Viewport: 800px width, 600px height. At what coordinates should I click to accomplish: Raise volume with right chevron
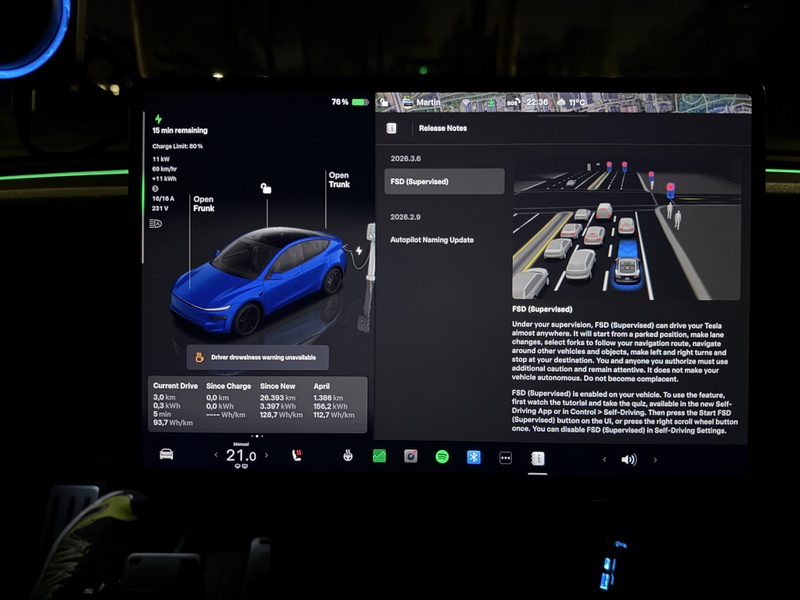(x=655, y=460)
